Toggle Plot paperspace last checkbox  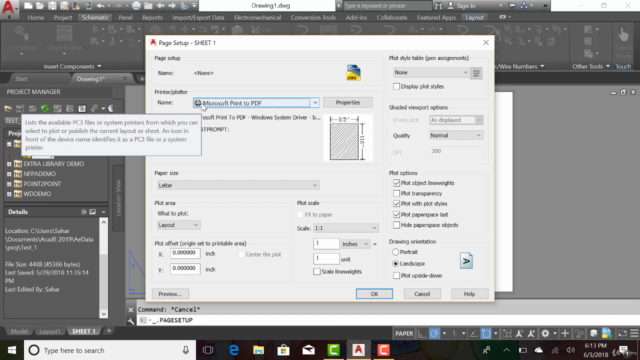[x=396, y=214]
